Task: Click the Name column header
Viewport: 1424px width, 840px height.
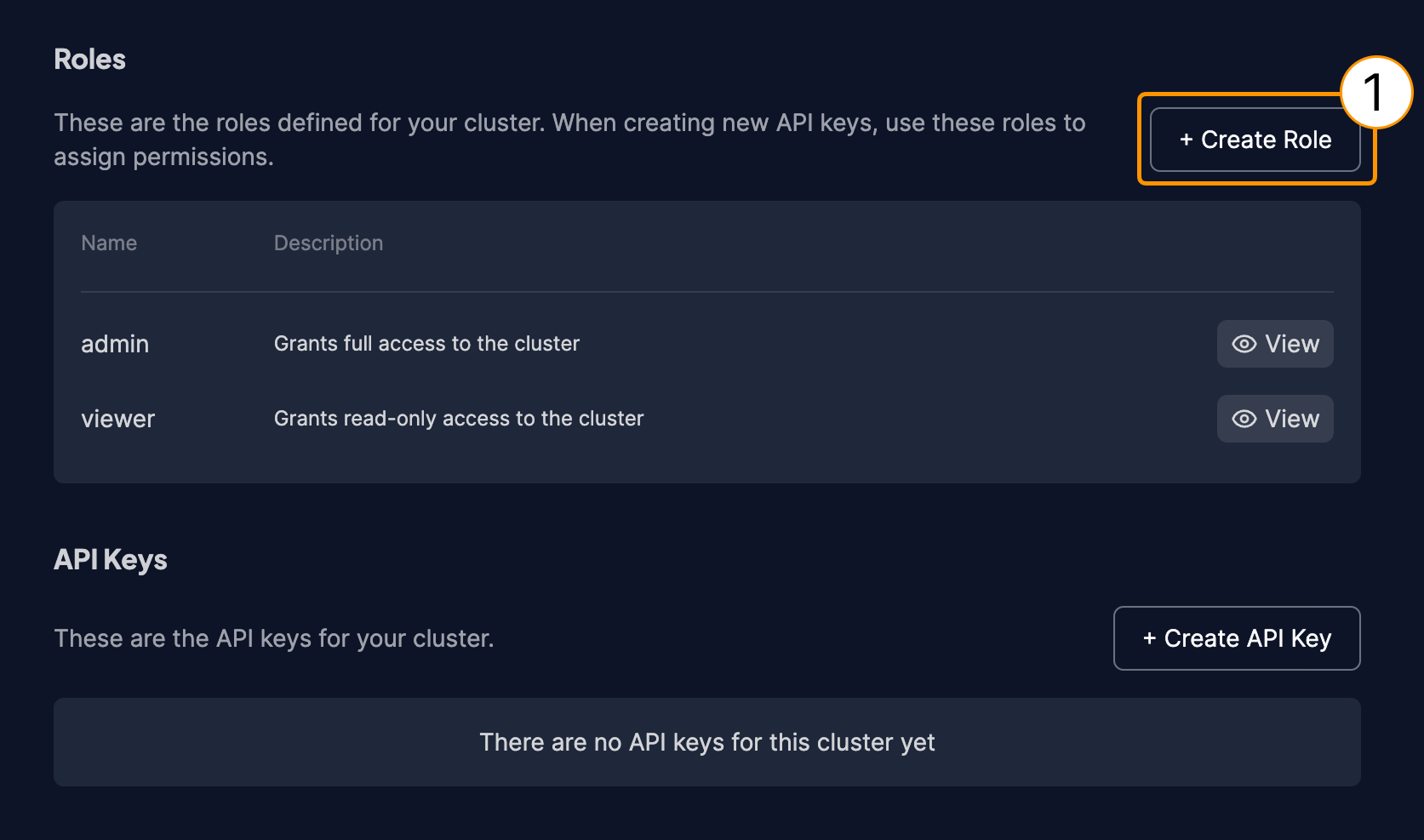Action: [109, 243]
